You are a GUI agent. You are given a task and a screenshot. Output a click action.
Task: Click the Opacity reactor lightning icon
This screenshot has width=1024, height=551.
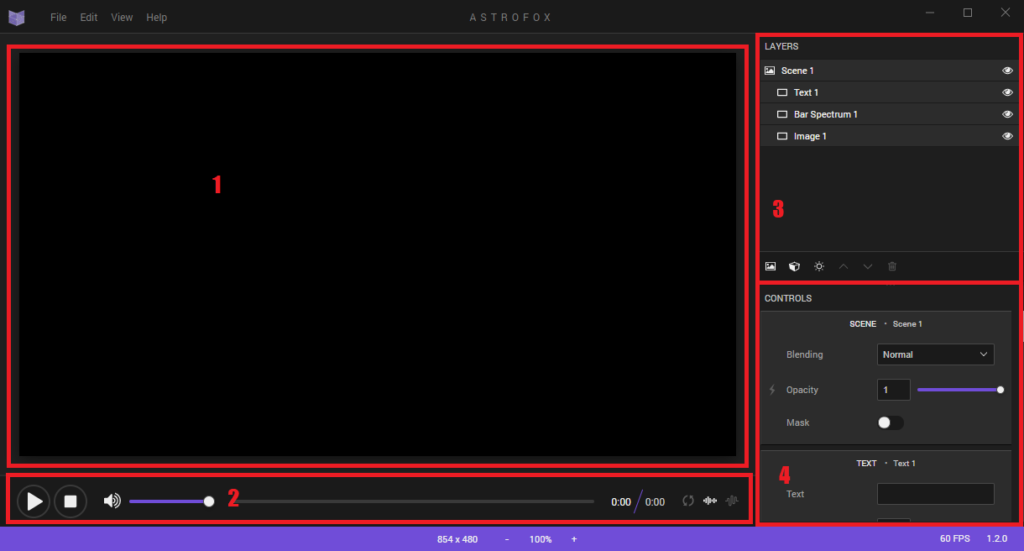(x=772, y=390)
